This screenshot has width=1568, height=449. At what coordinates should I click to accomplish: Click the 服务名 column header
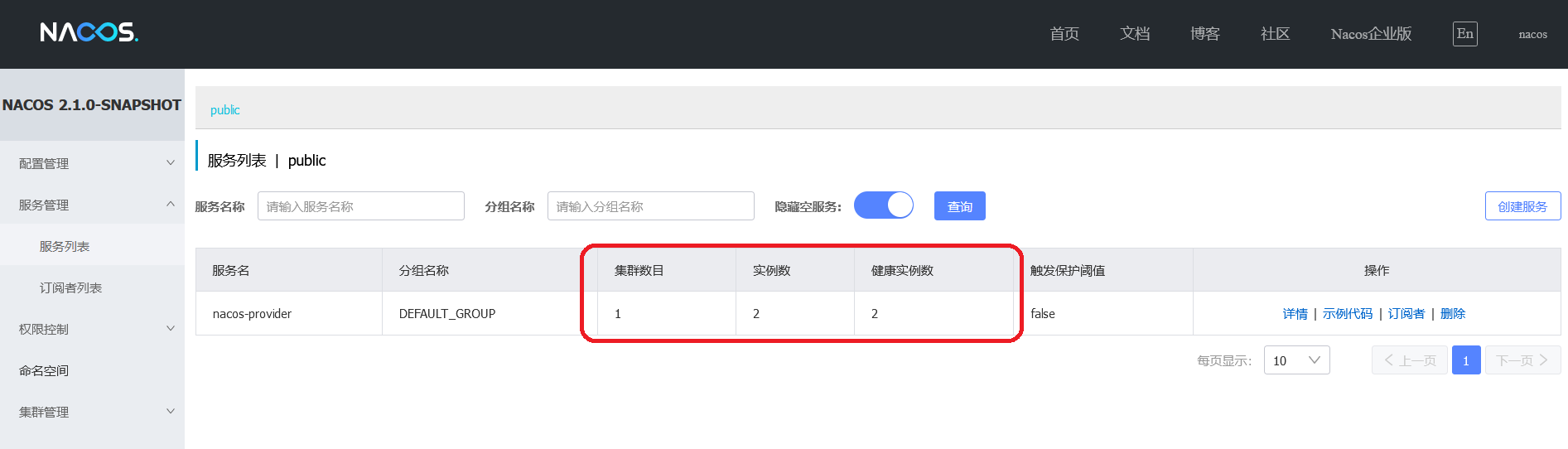pyautogui.click(x=289, y=270)
